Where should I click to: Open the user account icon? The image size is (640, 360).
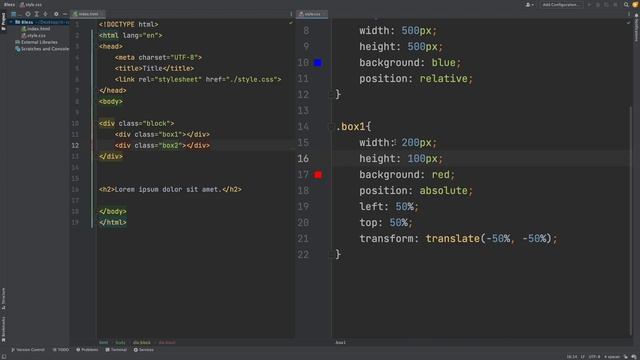(529, 4)
